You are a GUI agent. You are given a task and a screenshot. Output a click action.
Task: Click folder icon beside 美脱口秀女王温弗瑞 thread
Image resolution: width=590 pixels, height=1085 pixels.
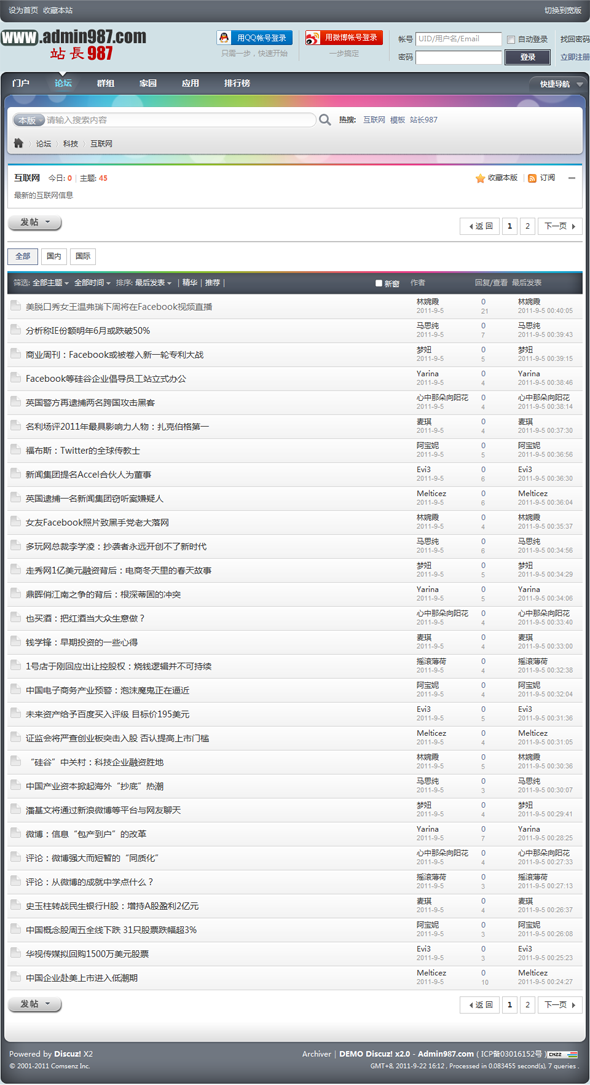click(x=15, y=307)
